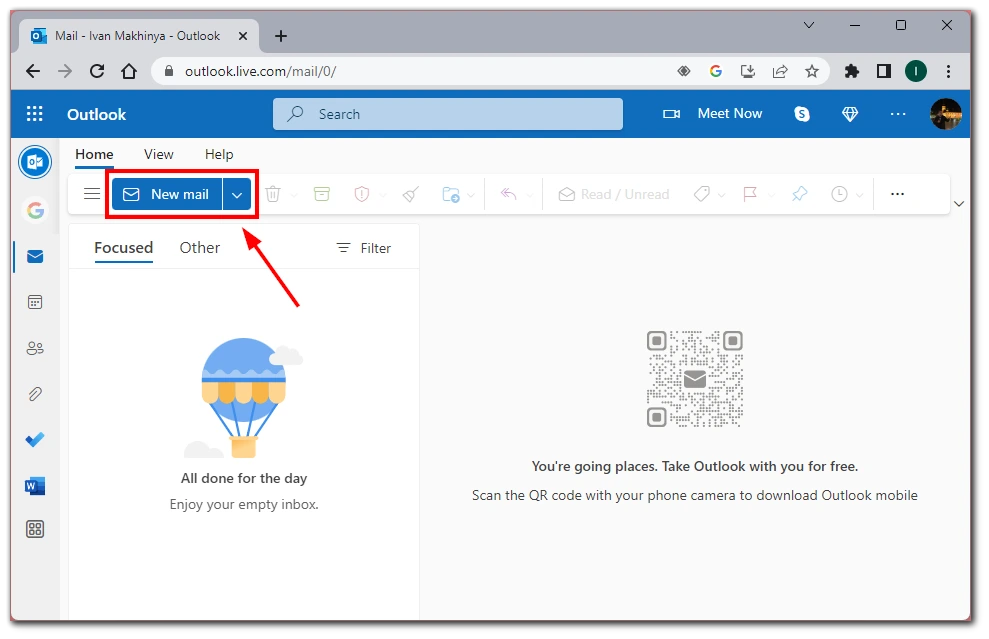Viewport: 989px width, 639px height.
Task: Expand the Categorize tag dropdown
Action: [722, 195]
